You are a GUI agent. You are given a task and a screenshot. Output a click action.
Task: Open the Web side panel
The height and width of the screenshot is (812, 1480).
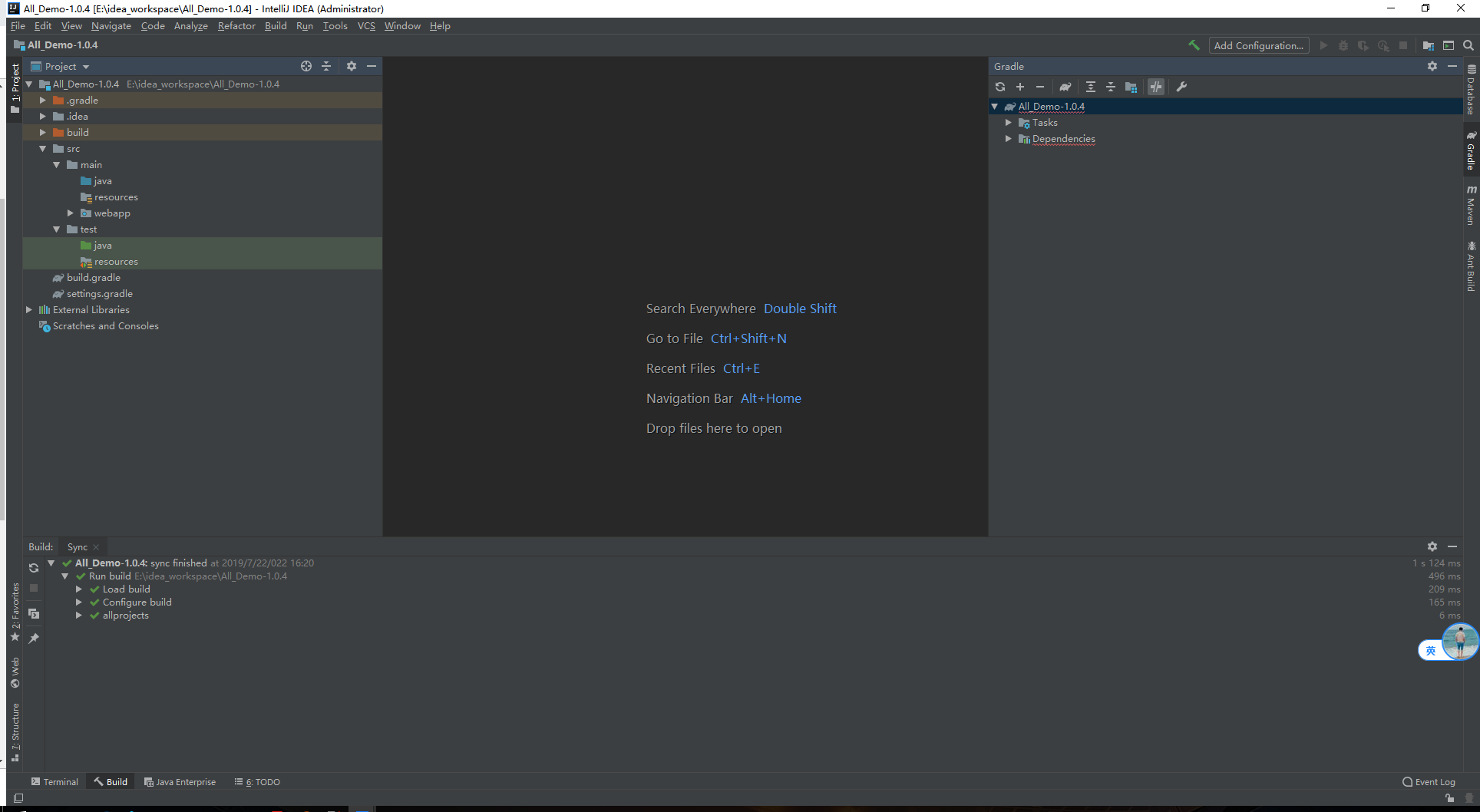click(x=15, y=672)
